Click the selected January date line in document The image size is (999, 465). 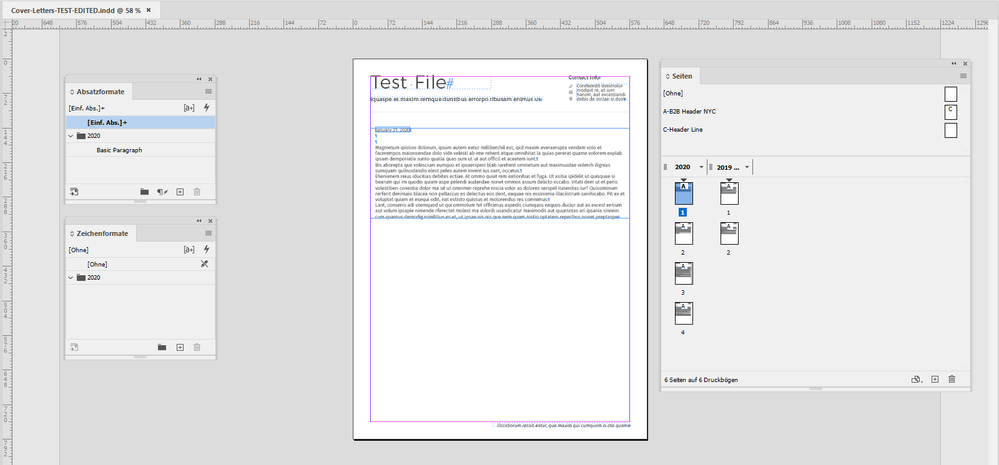pyautogui.click(x=392, y=130)
